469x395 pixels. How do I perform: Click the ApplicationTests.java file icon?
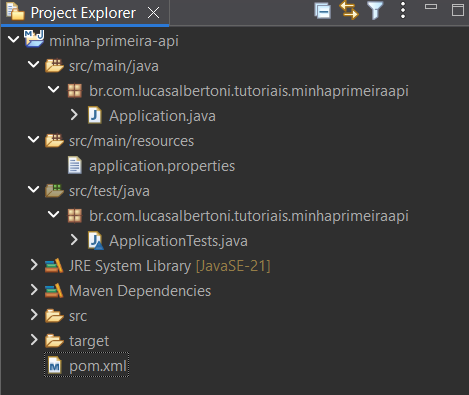tap(96, 241)
